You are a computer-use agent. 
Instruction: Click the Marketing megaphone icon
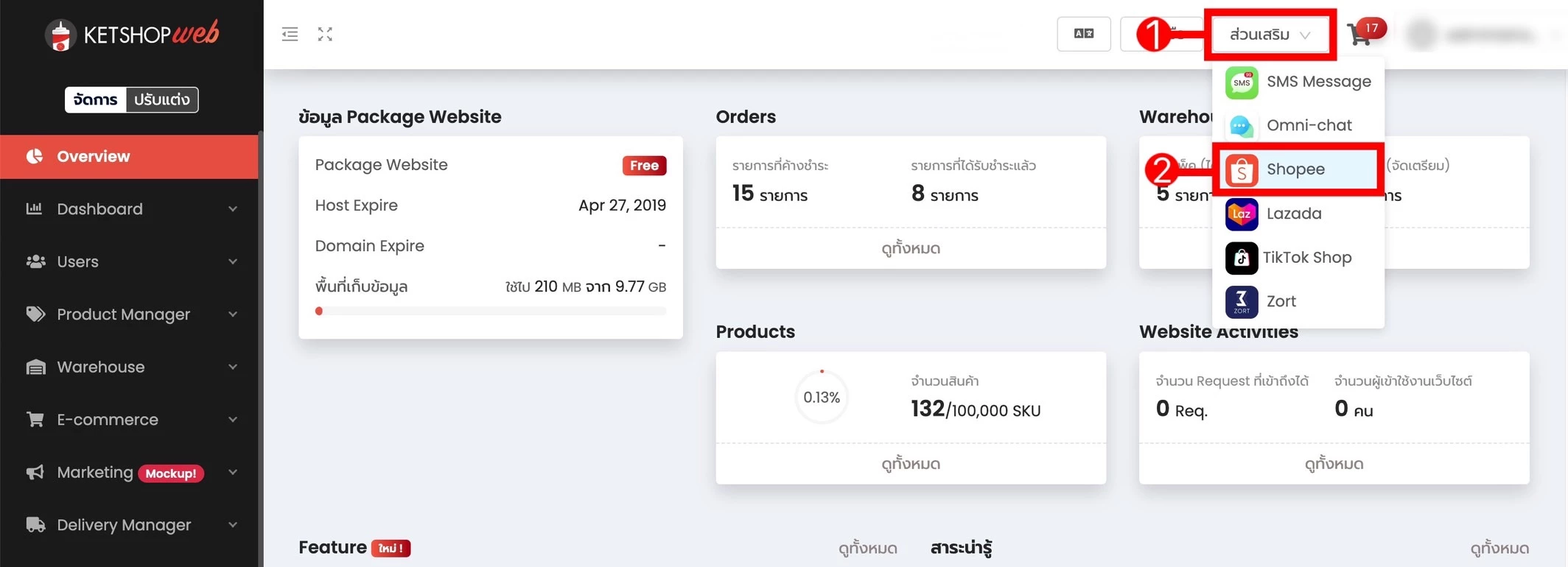[x=35, y=472]
